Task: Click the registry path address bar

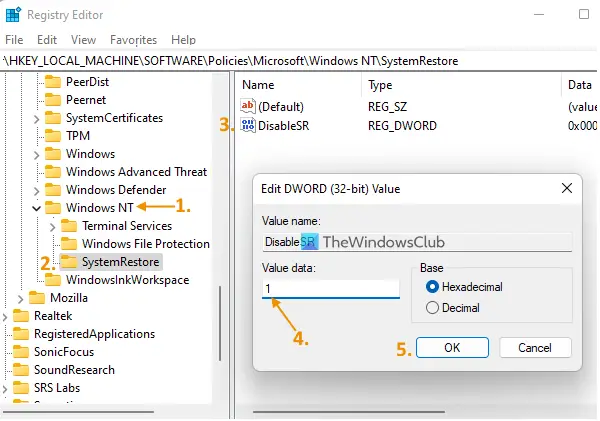Action: tap(298, 61)
